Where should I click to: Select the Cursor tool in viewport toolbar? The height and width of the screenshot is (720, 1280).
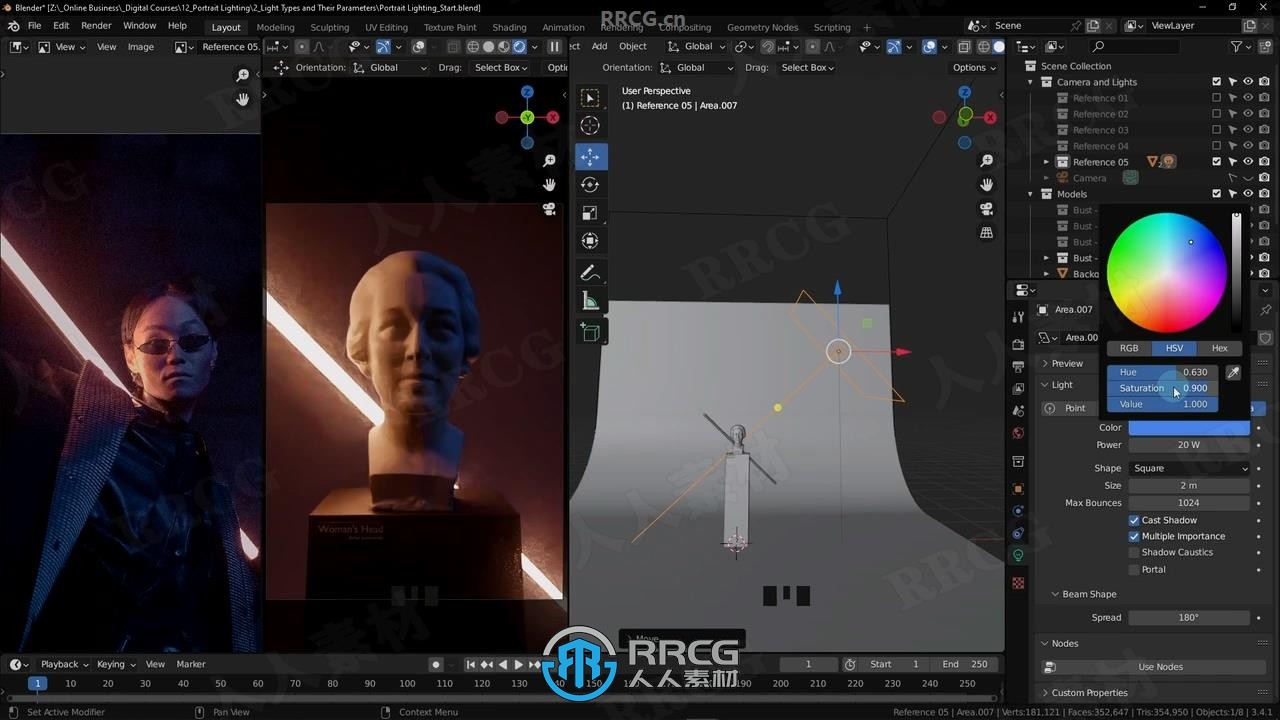[590, 125]
